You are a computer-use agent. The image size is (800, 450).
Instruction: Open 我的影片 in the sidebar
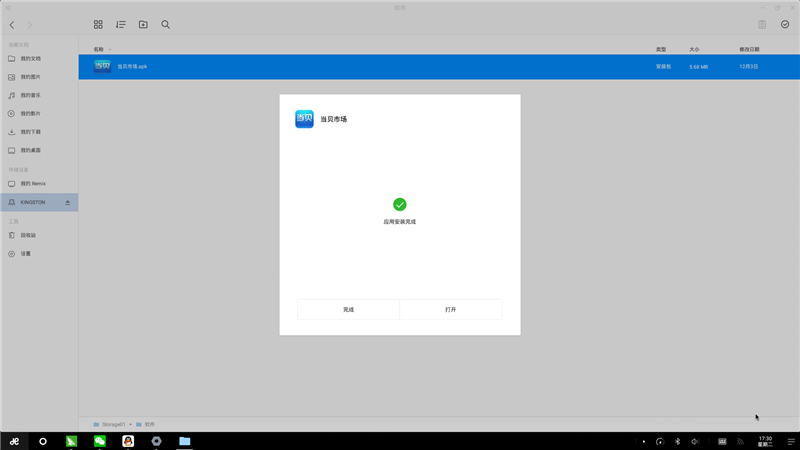39,114
